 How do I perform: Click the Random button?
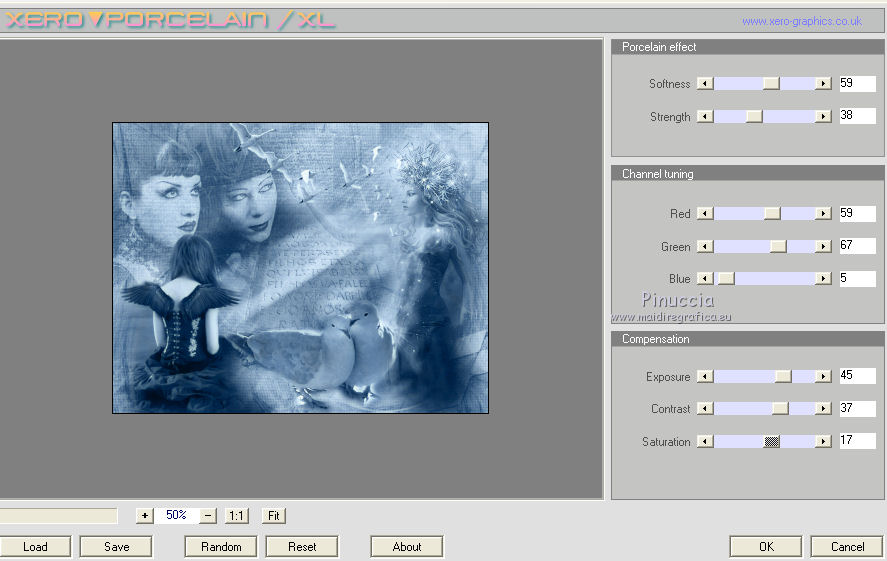pyautogui.click(x=221, y=546)
